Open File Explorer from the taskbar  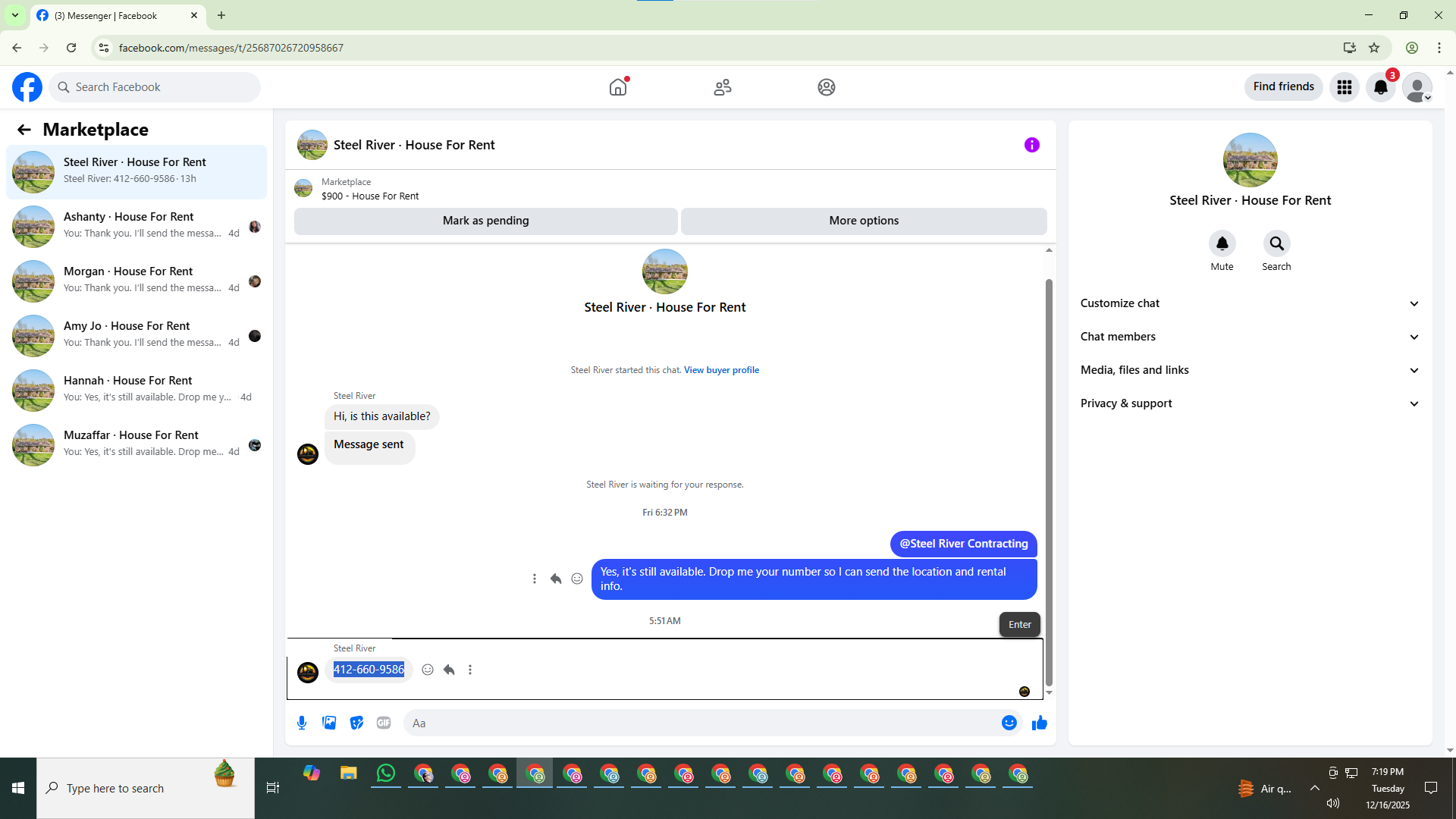tap(349, 773)
